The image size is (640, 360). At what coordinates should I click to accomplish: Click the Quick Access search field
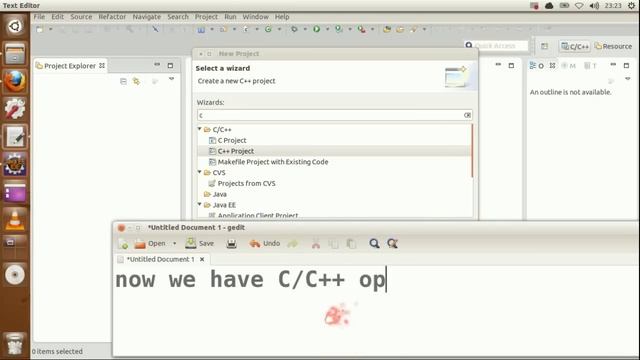pos(496,46)
